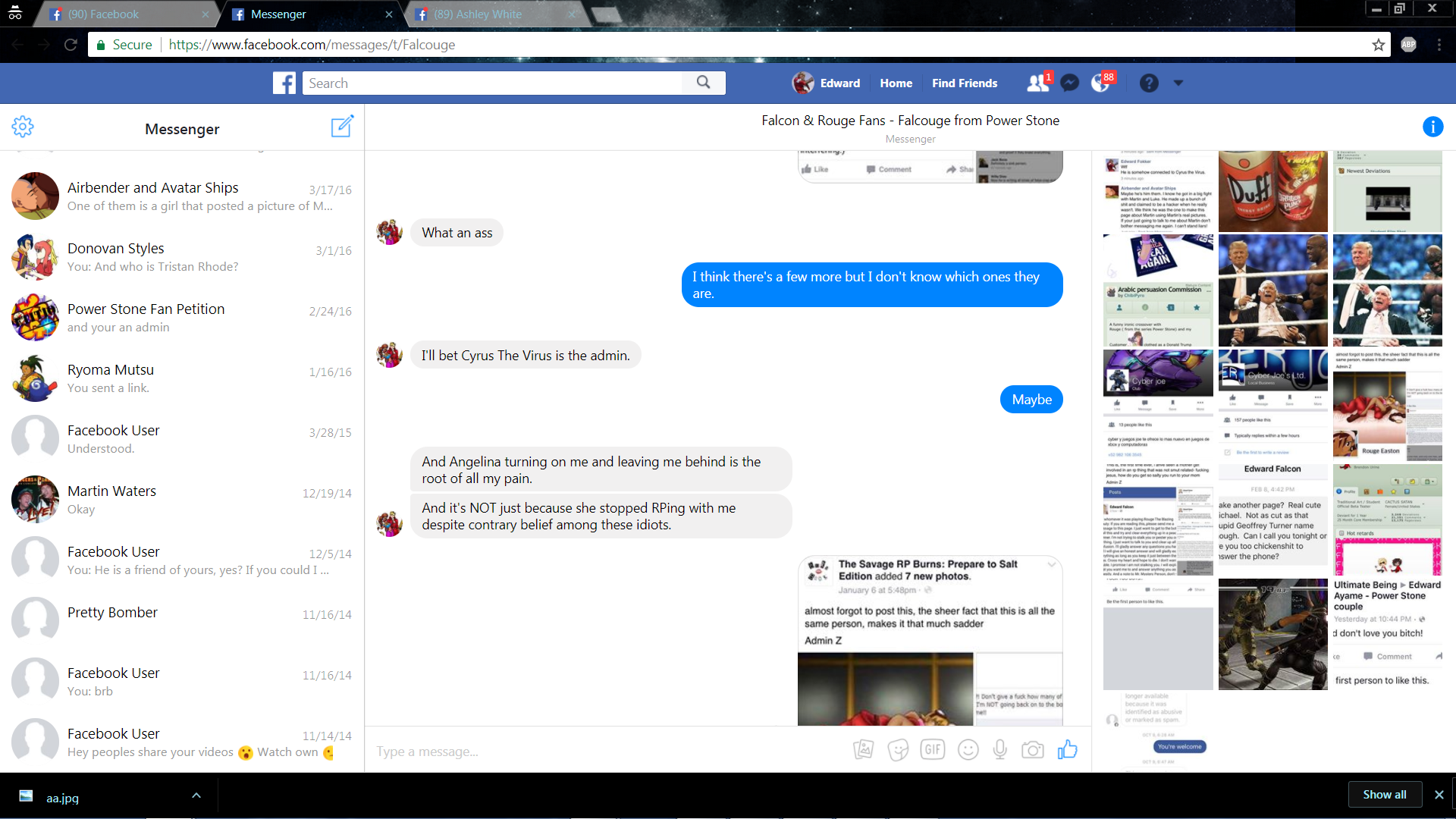Screen dimensions: 1456x819
Task: Open Edward profile link
Action: pyautogui.click(x=827, y=83)
